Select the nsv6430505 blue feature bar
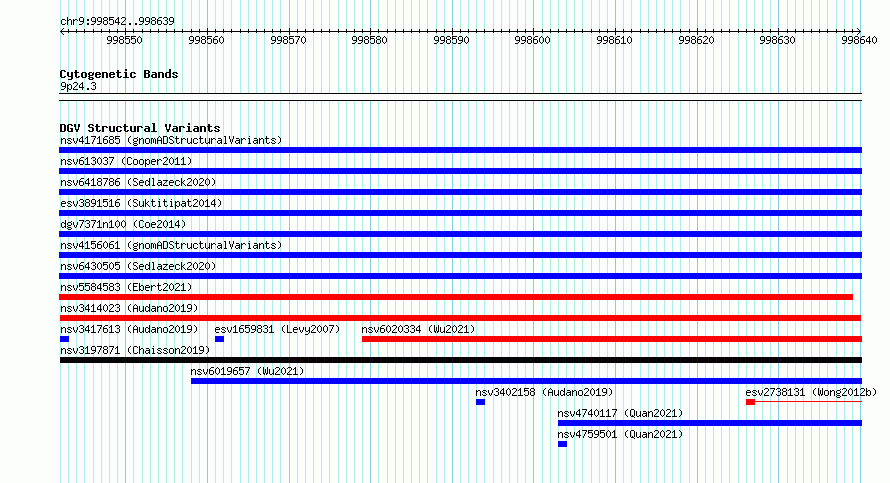Viewport: 890px width, 483px height. pos(460,276)
